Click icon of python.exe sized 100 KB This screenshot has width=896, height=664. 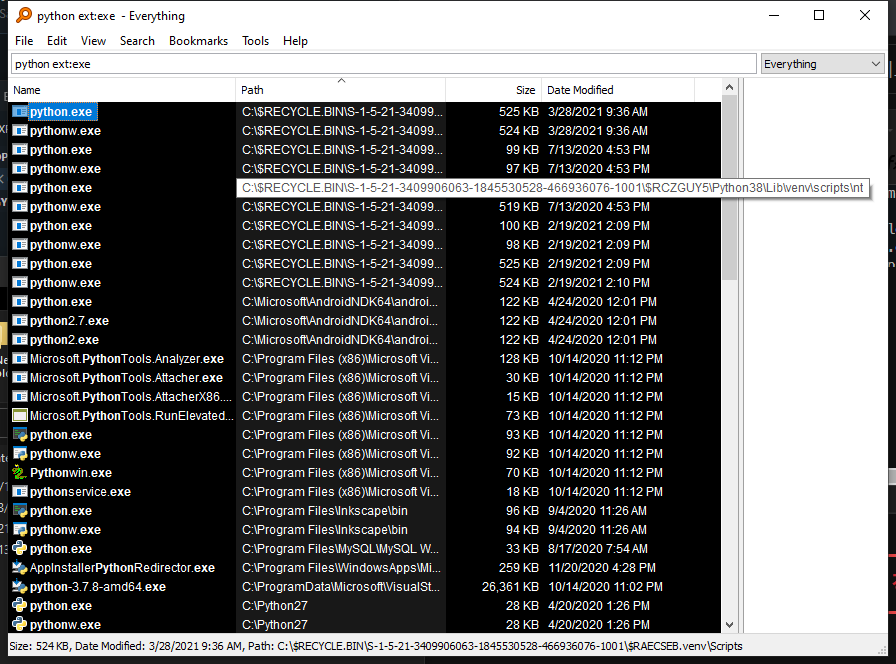(x=19, y=225)
